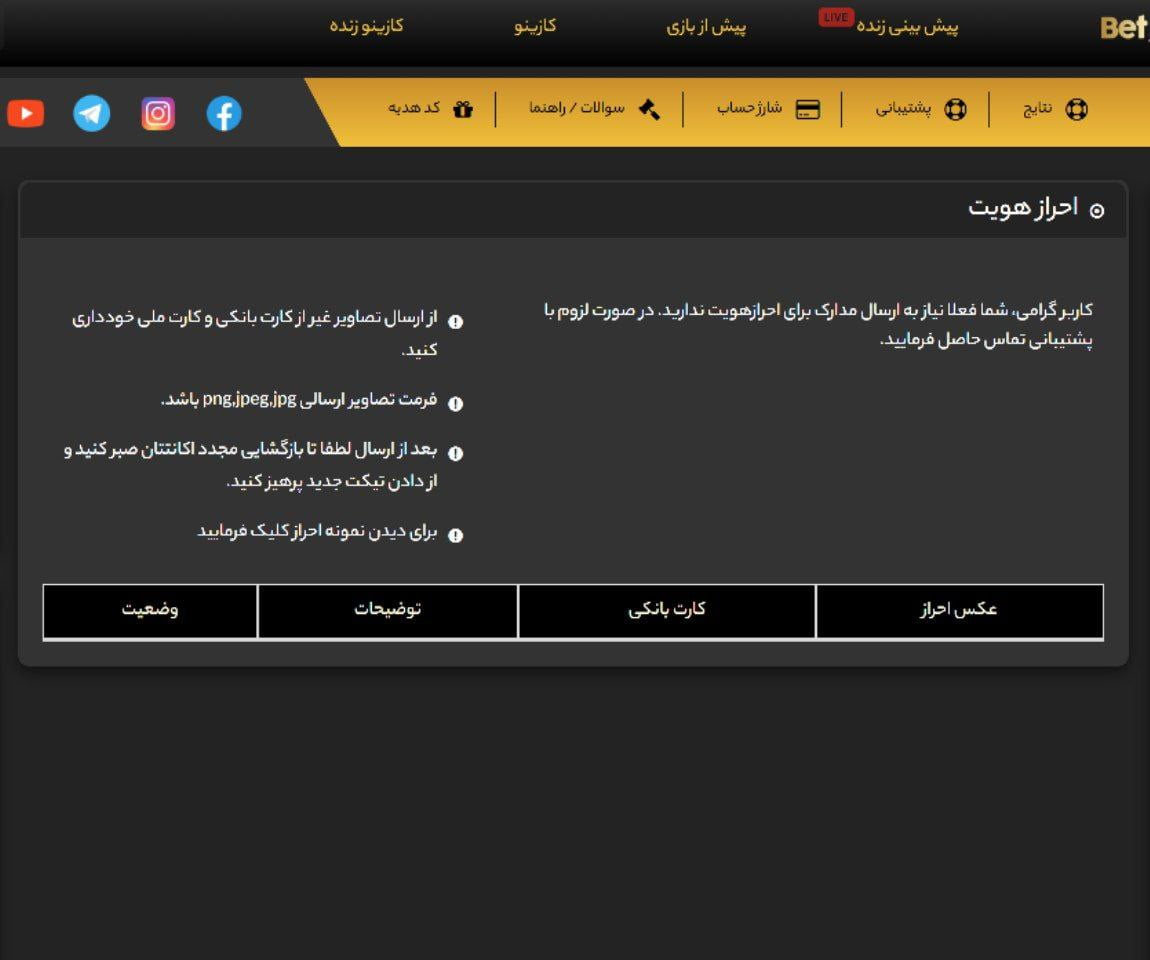The height and width of the screenshot is (960, 1150).
Task: Click the عکس احراز column header
Action: [x=958, y=611]
